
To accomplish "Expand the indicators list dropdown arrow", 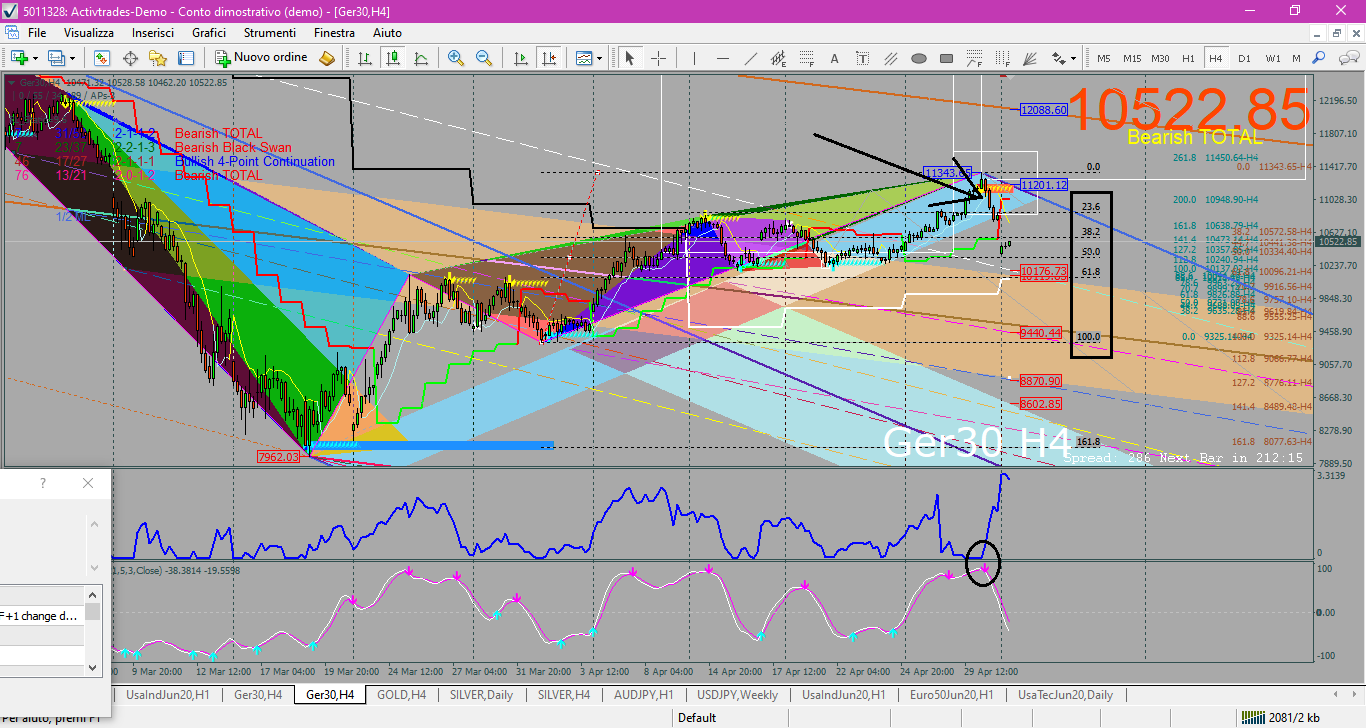I will [600, 58].
